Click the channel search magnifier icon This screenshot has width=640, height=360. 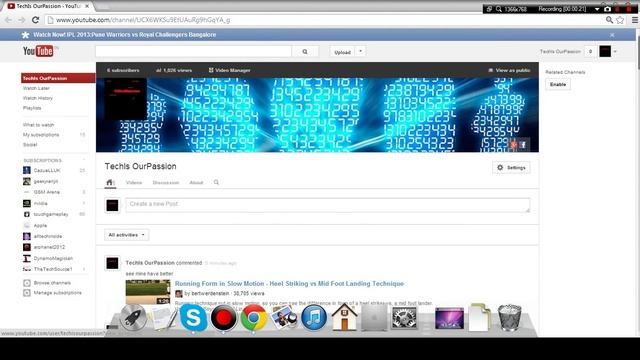[x=216, y=182]
